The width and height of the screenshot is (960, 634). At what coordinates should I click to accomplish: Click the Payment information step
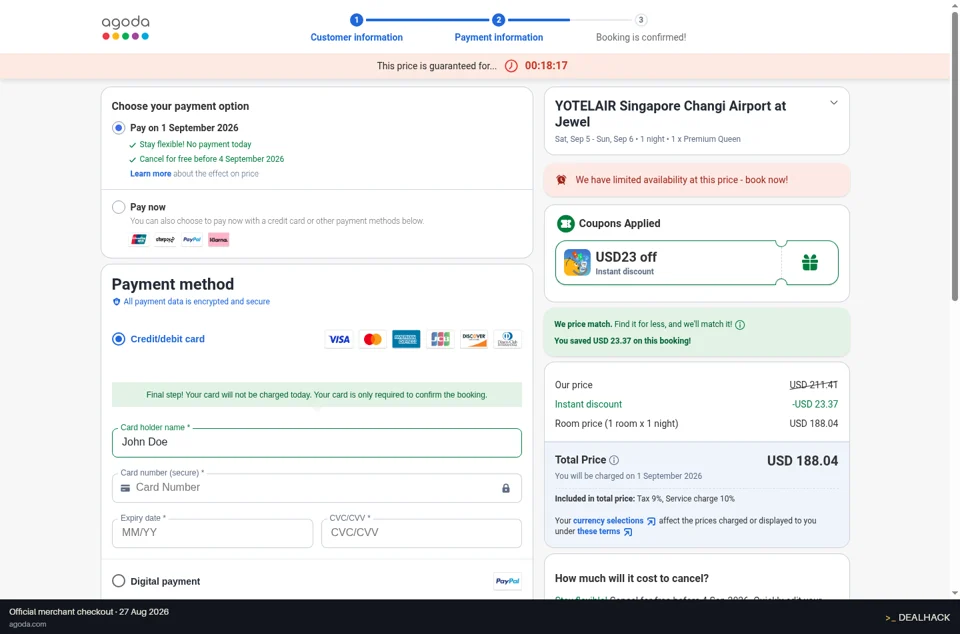(498, 37)
